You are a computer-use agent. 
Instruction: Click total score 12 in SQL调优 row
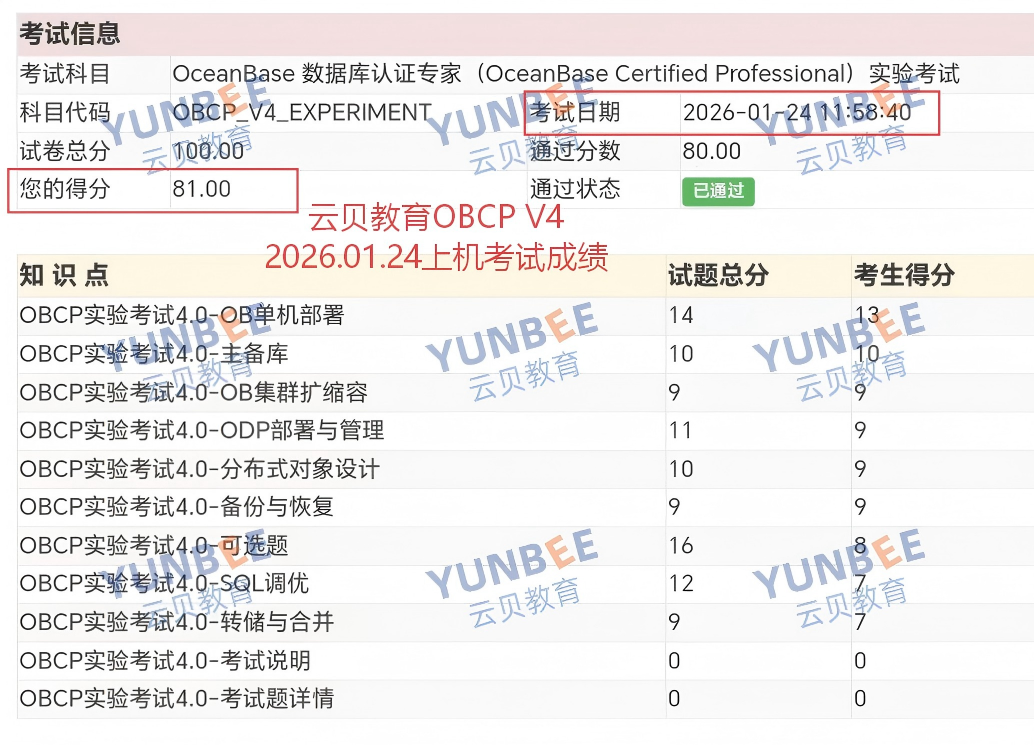click(681, 584)
